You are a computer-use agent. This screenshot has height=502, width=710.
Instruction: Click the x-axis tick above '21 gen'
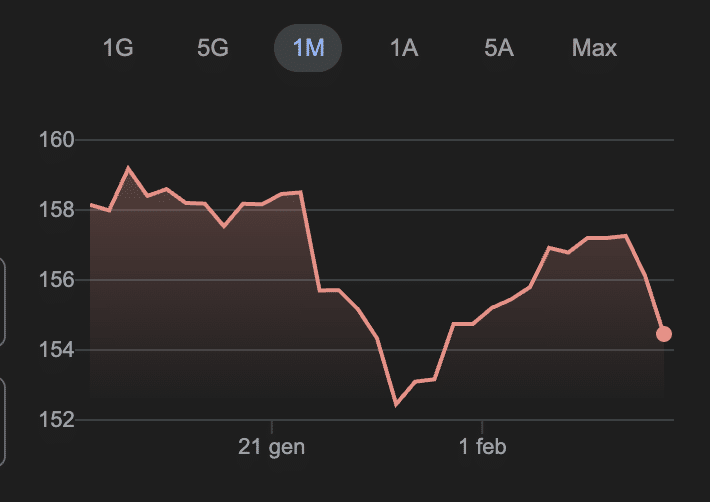click(272, 426)
